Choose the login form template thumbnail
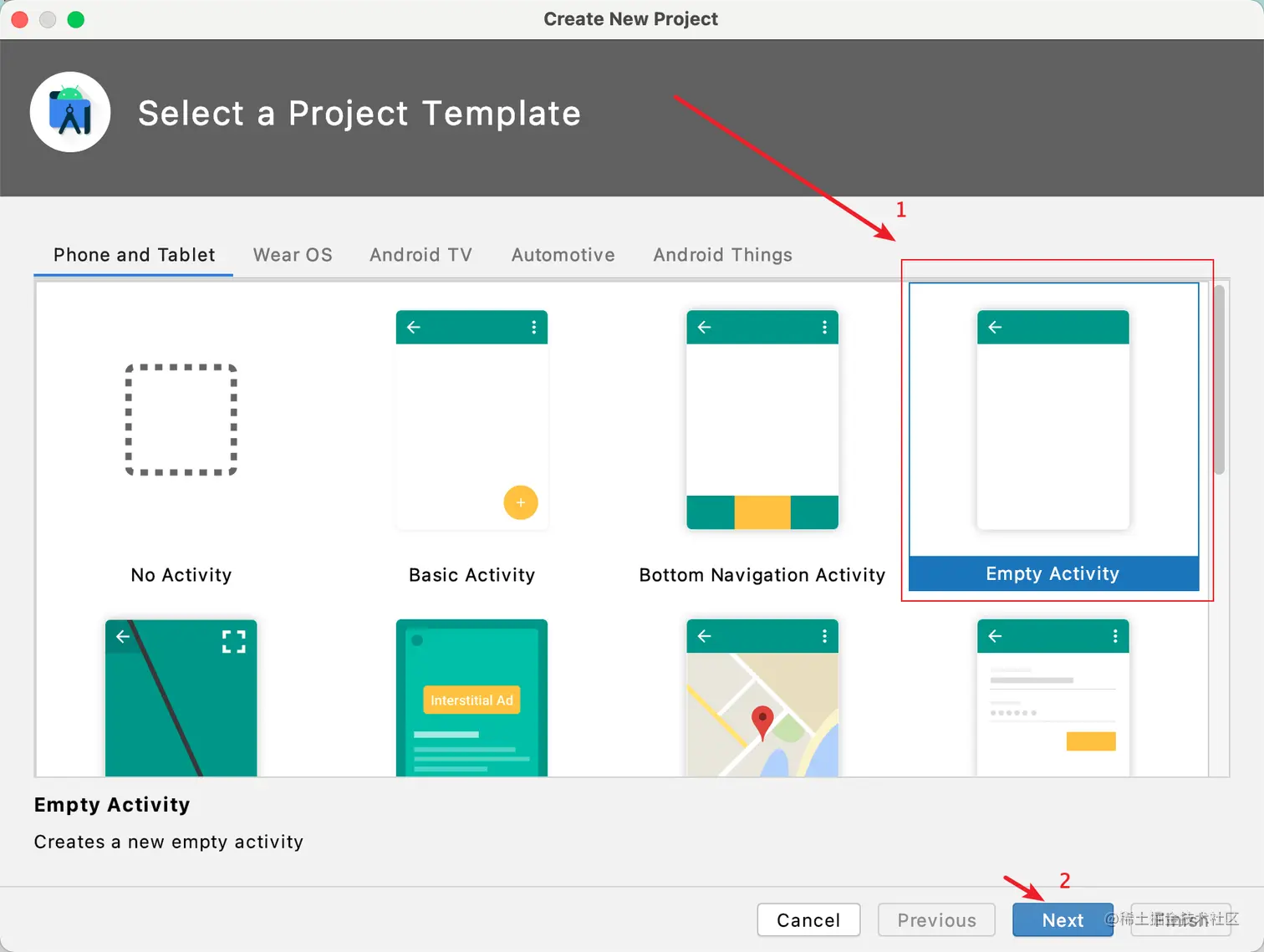Screen dimensions: 1264x952 [1053, 698]
